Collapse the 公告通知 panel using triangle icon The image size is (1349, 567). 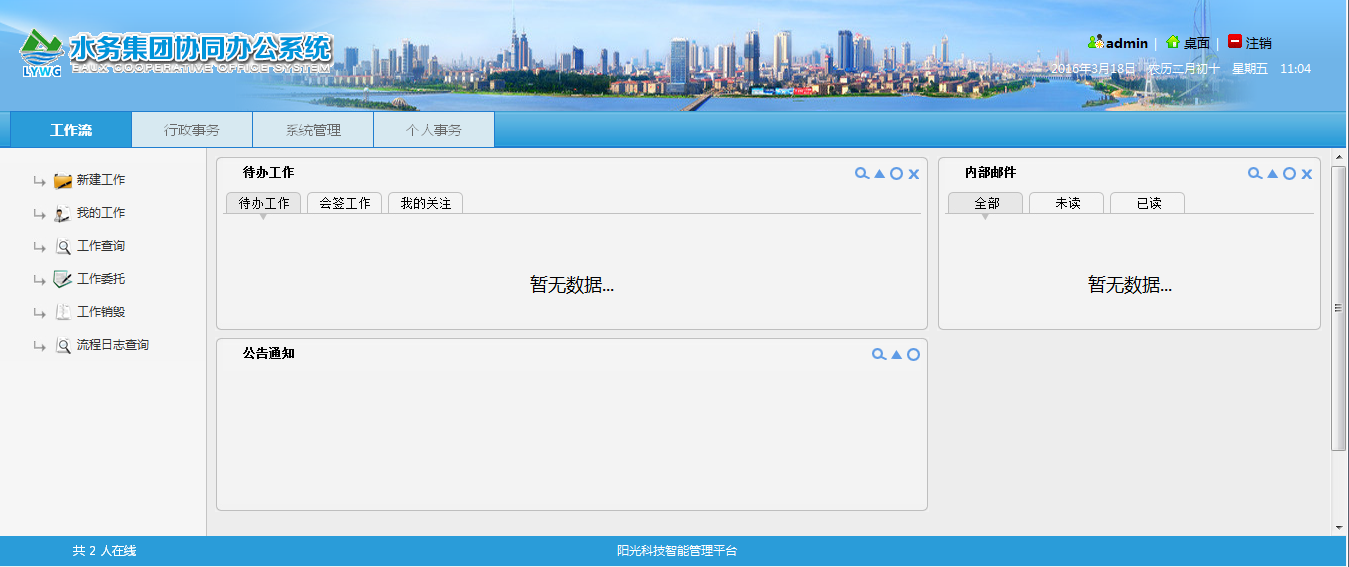point(896,355)
